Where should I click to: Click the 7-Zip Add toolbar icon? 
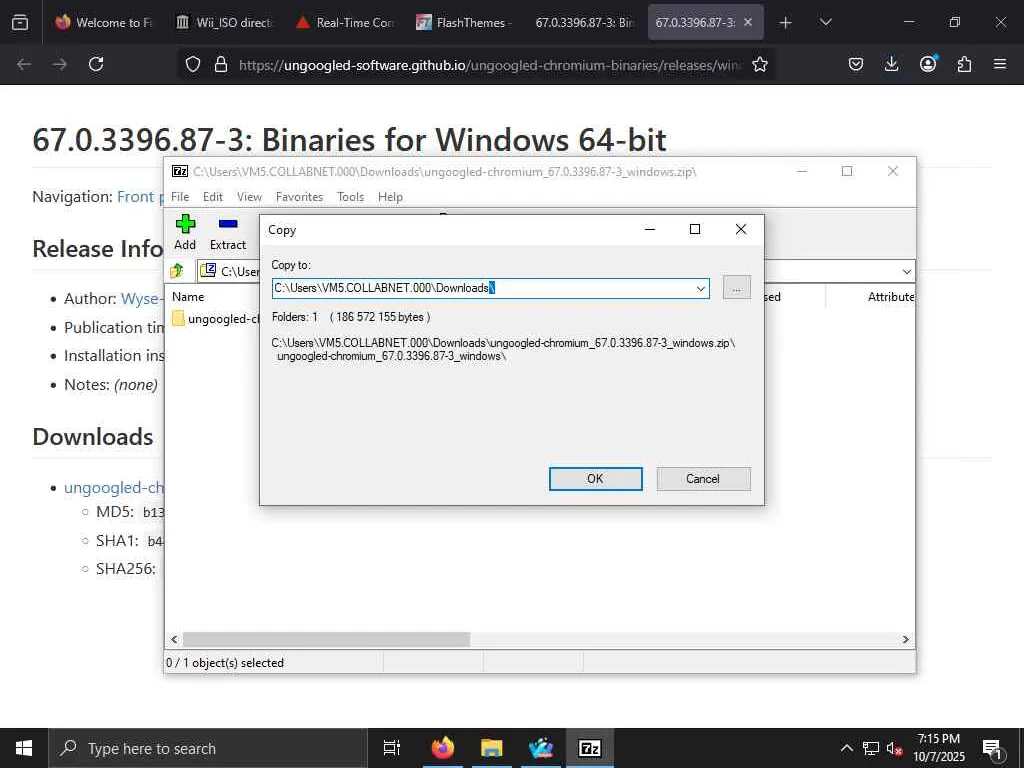185,224
